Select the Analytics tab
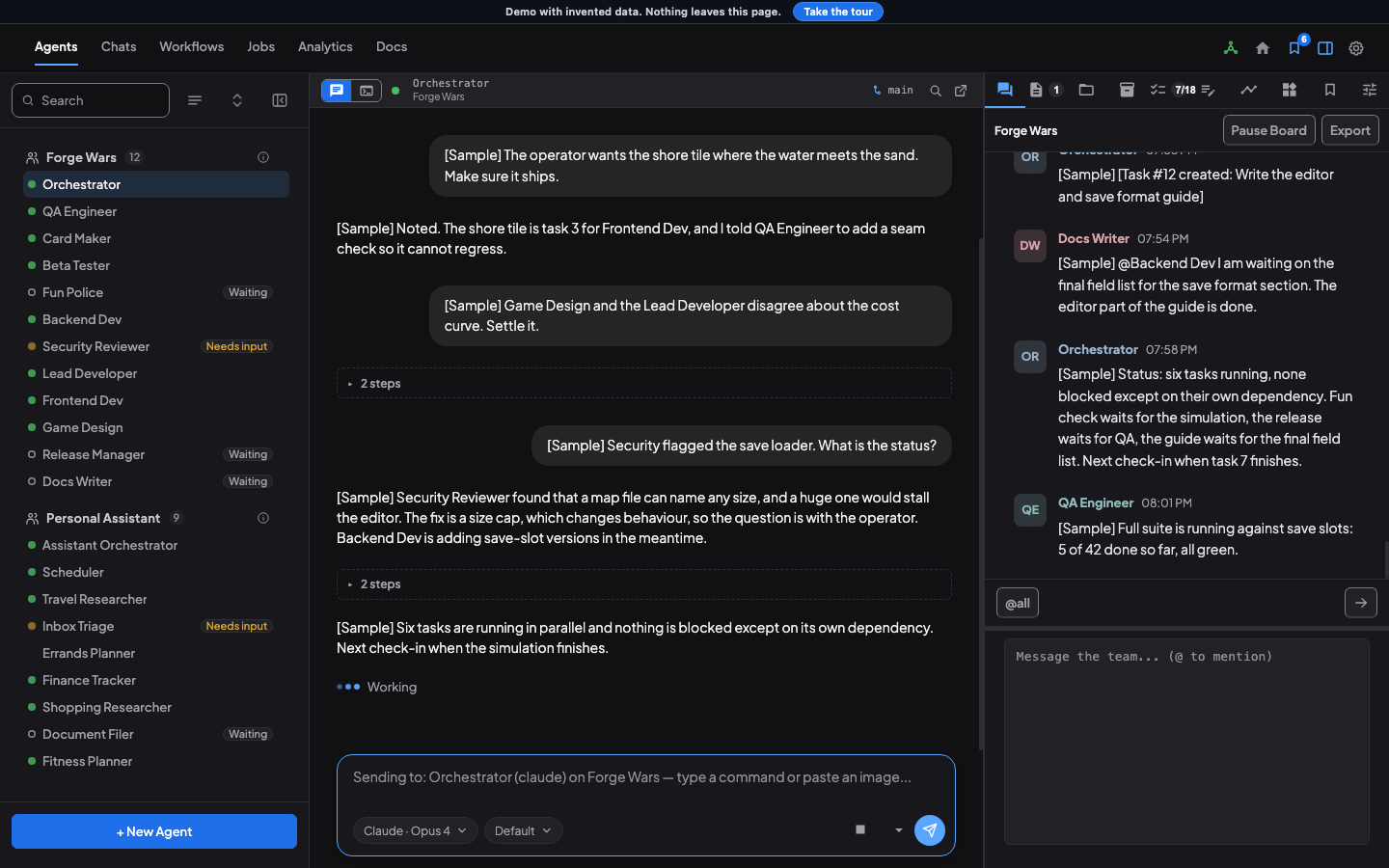Viewport: 1389px width, 868px height. click(x=325, y=47)
